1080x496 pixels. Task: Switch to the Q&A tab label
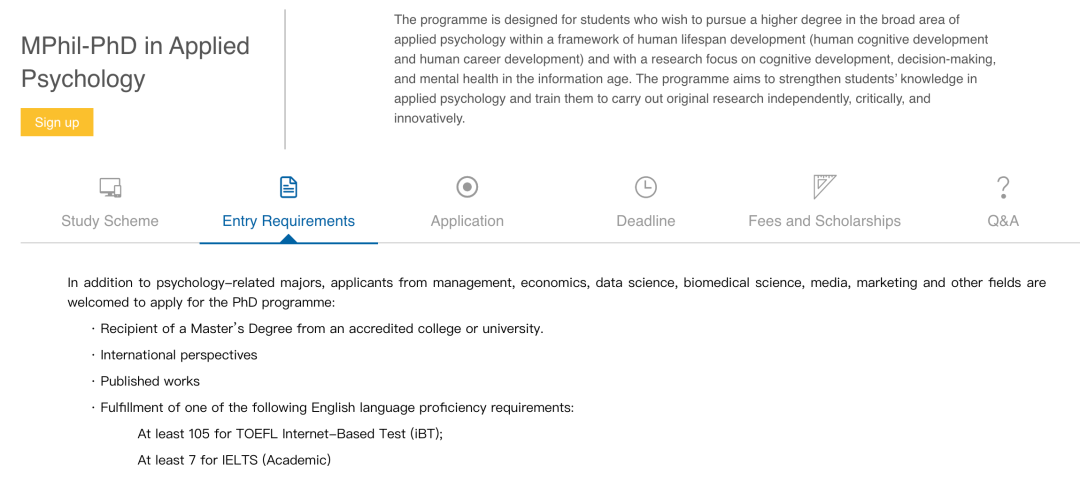(x=1003, y=221)
